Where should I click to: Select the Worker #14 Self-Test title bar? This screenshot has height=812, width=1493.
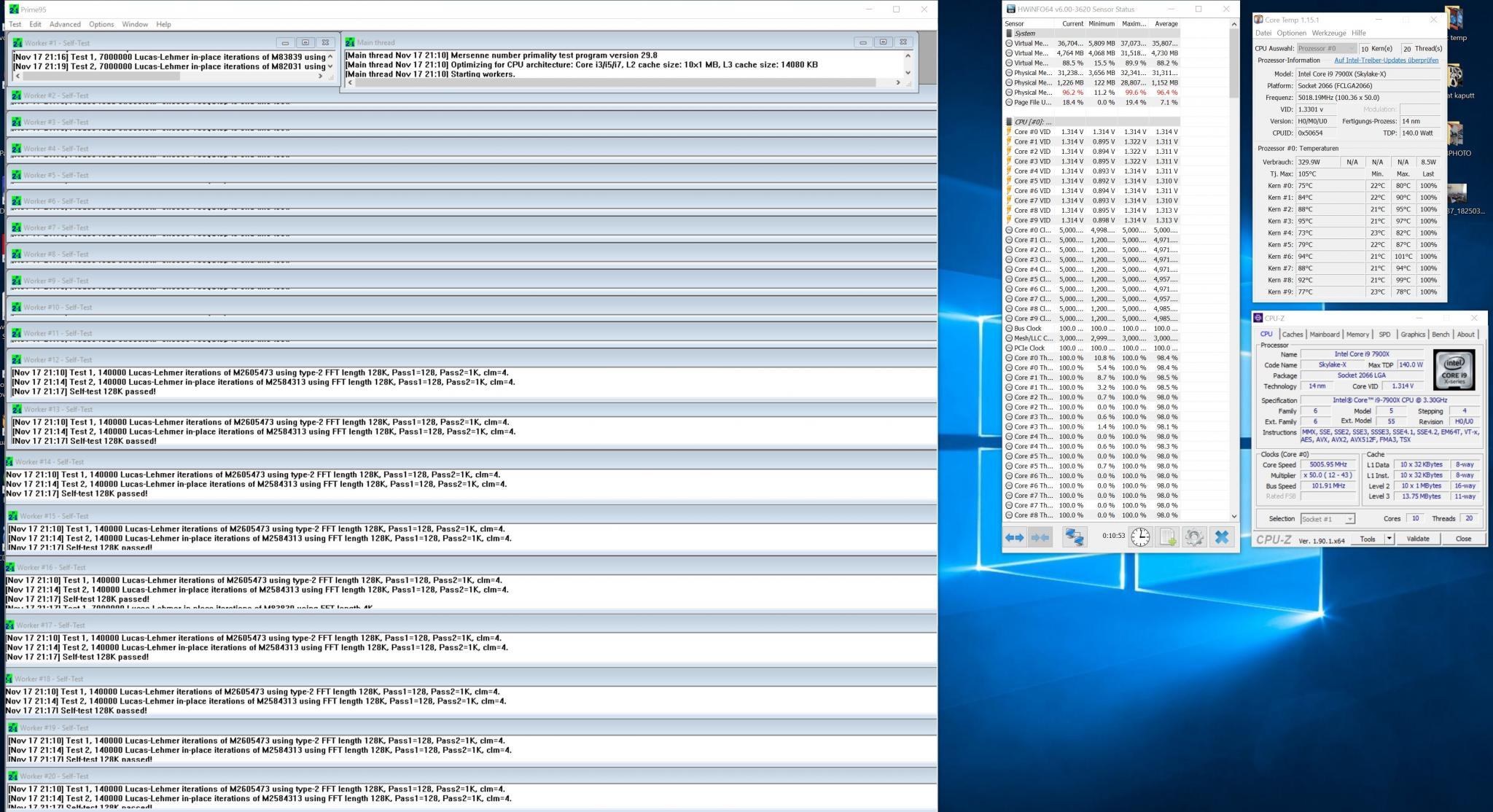pos(471,461)
